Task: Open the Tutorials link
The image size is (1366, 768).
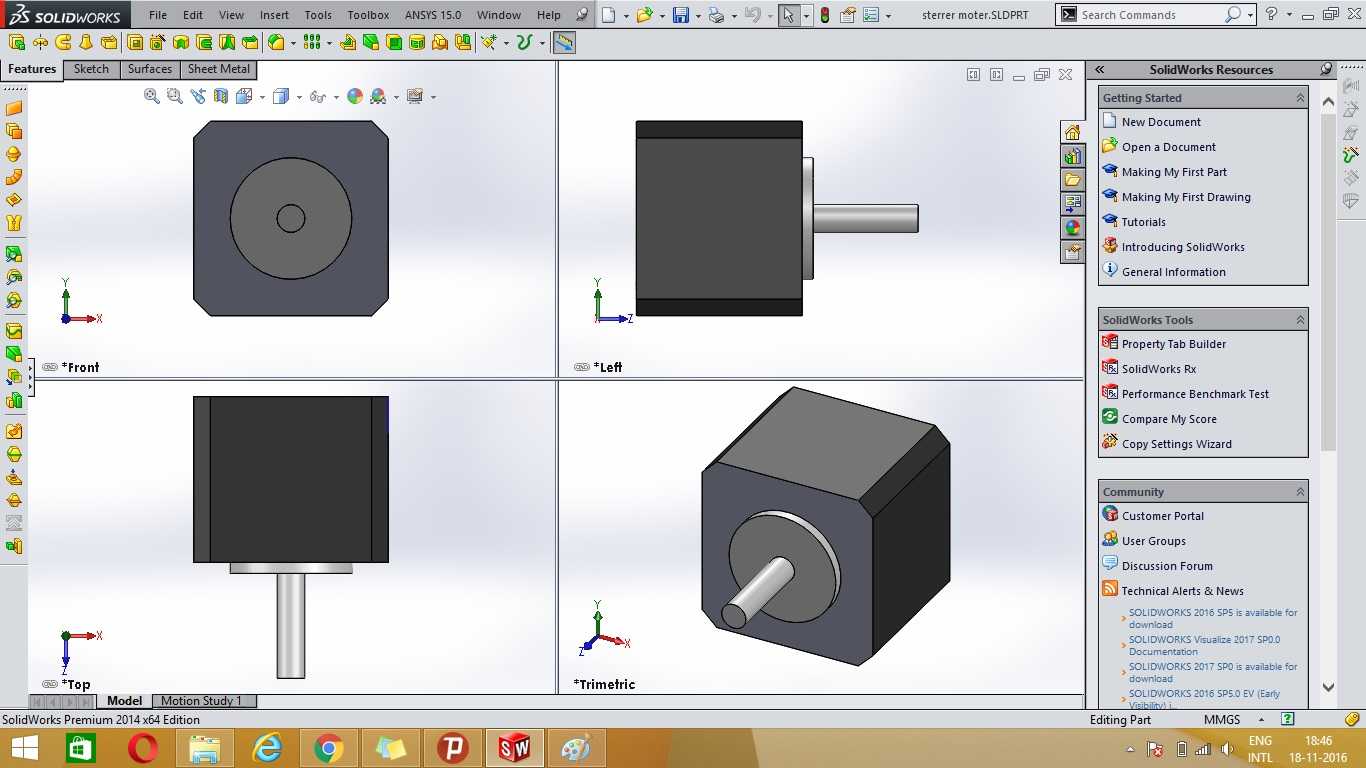Action: (x=1144, y=222)
